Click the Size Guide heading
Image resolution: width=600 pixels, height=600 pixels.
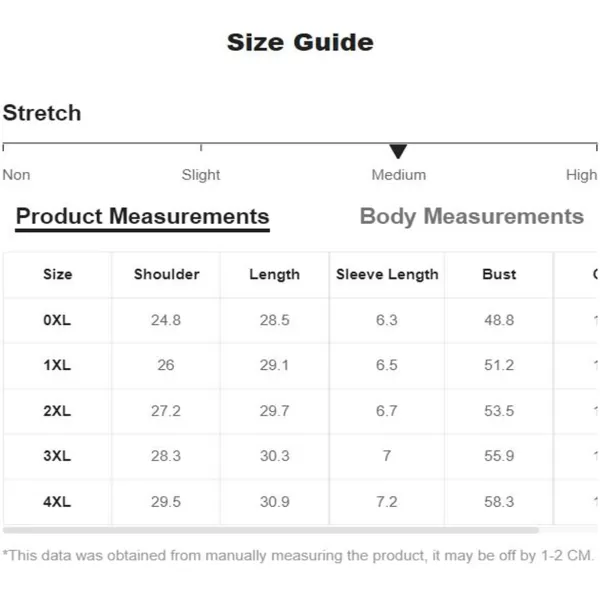point(300,43)
